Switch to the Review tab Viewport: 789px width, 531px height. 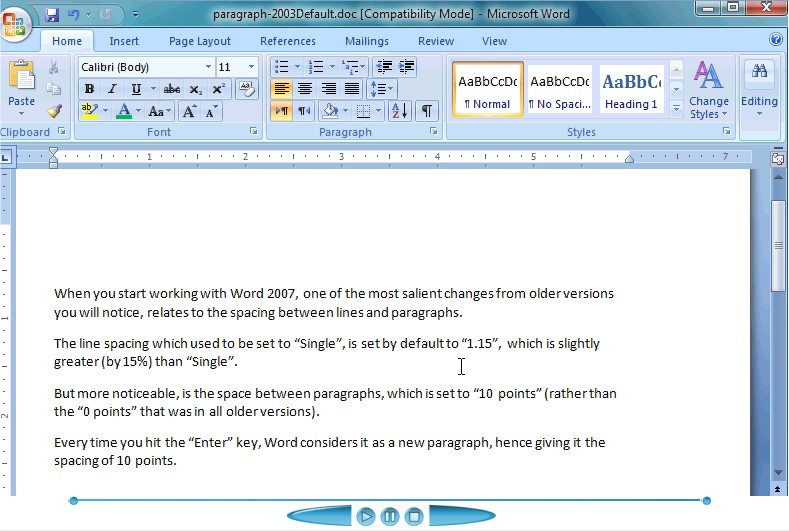pos(436,41)
